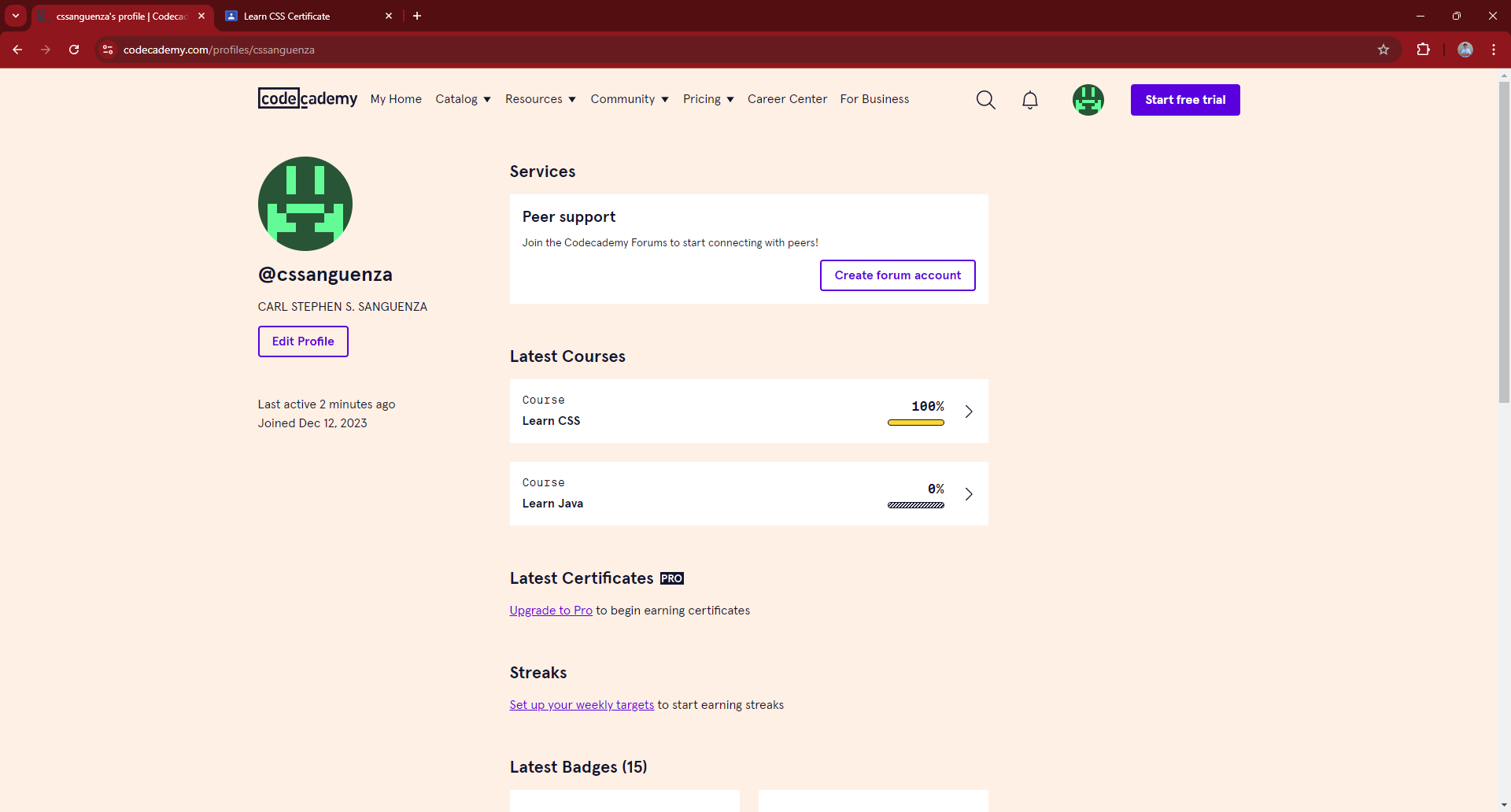1511x812 pixels.
Task: Close the cssanguenza's profile tab
Action: (201, 16)
